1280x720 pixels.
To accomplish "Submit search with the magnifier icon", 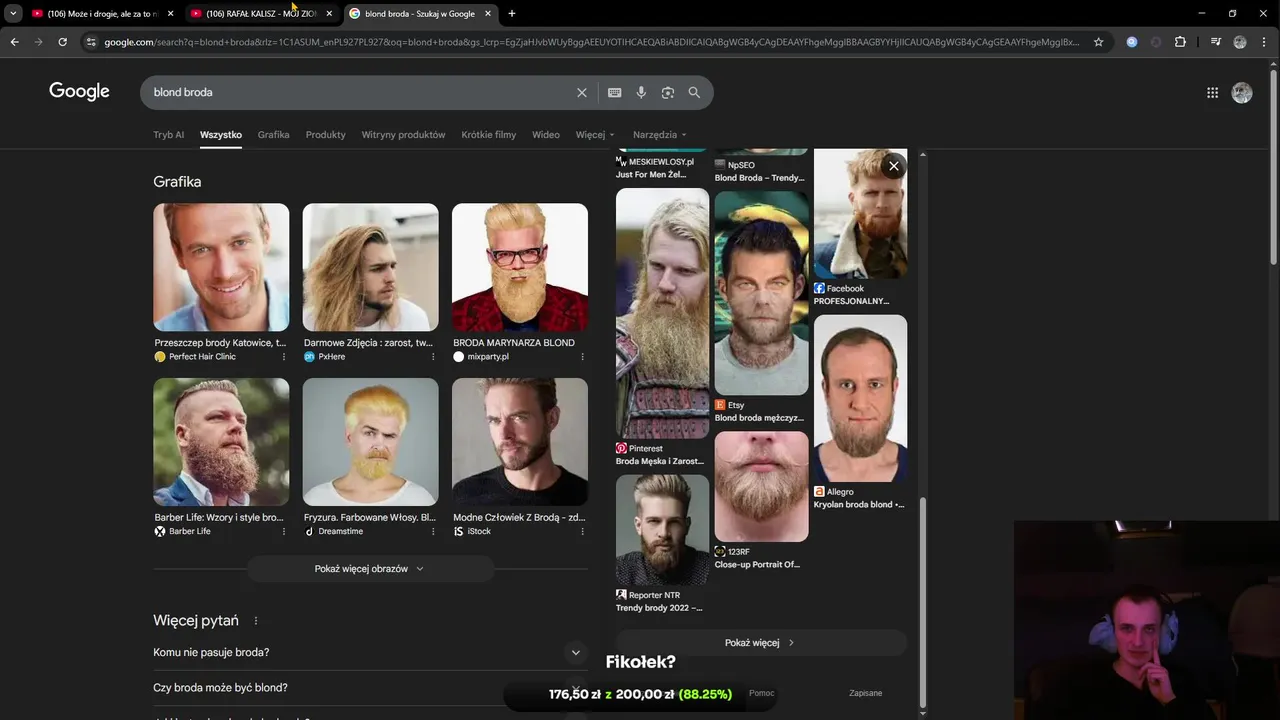I will click(694, 92).
